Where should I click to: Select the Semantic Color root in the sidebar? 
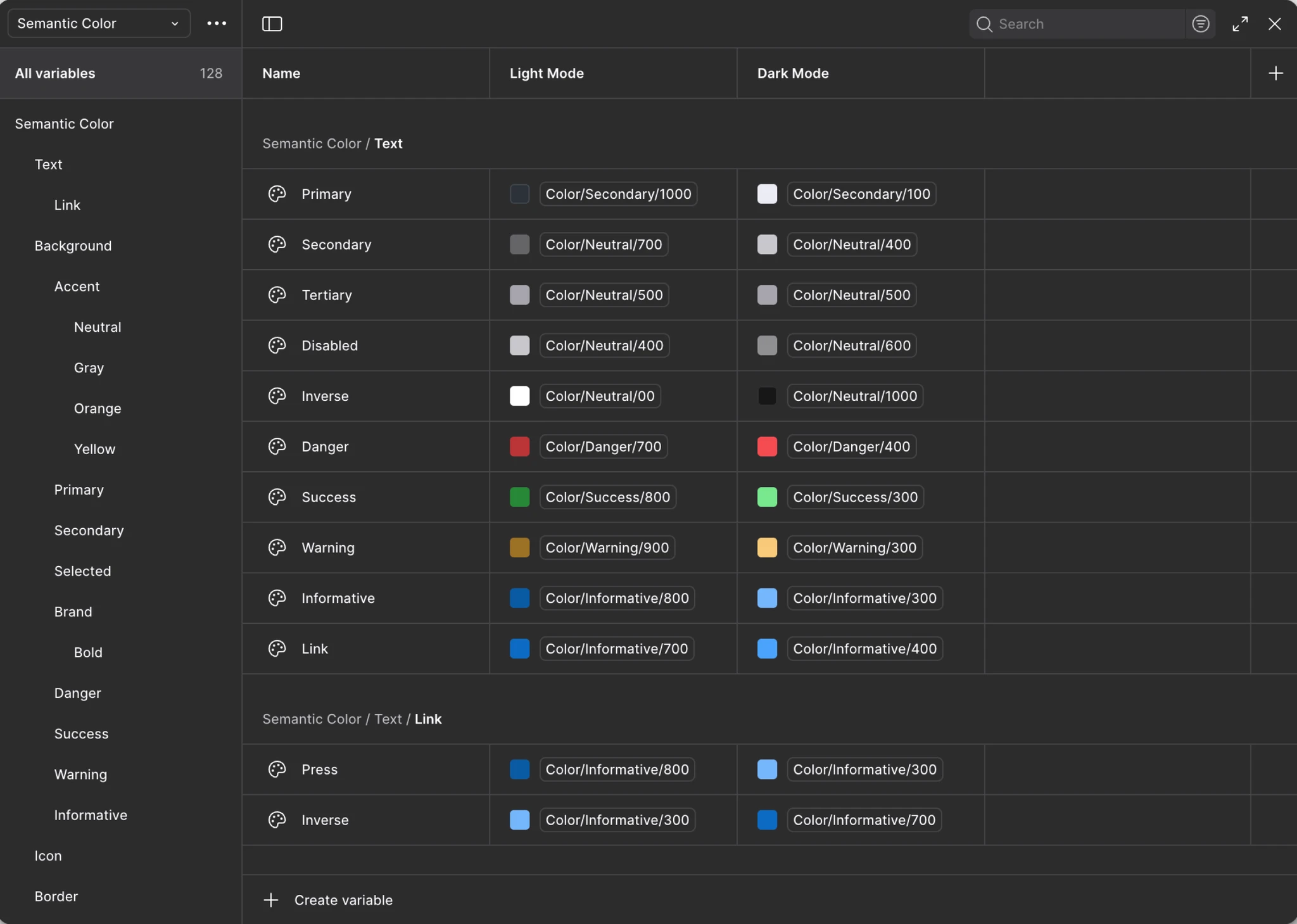tap(64, 124)
